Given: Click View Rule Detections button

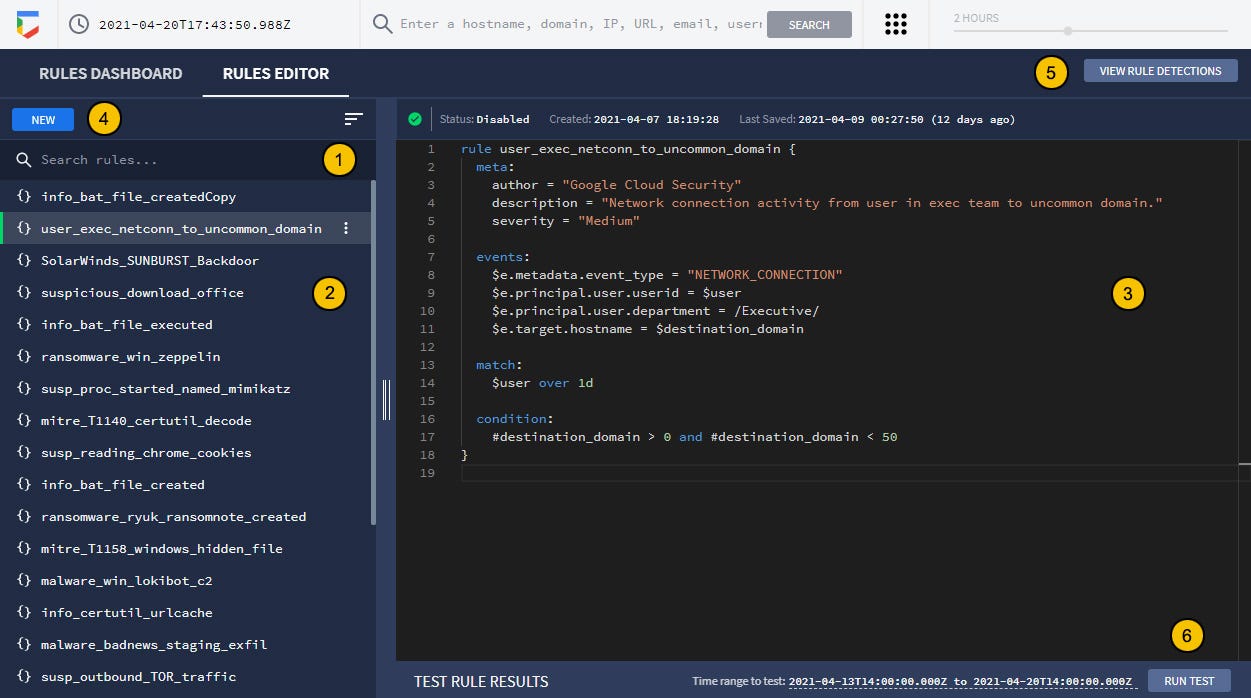Looking at the screenshot, I should (x=1160, y=71).
